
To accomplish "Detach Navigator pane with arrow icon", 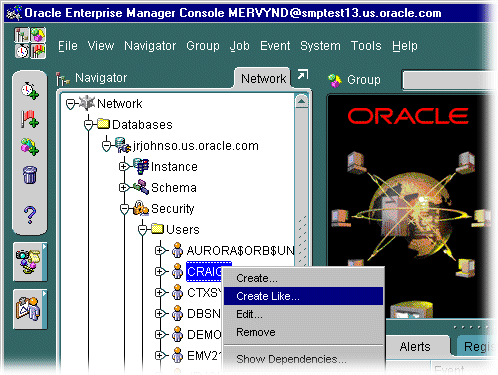I will tap(302, 75).
